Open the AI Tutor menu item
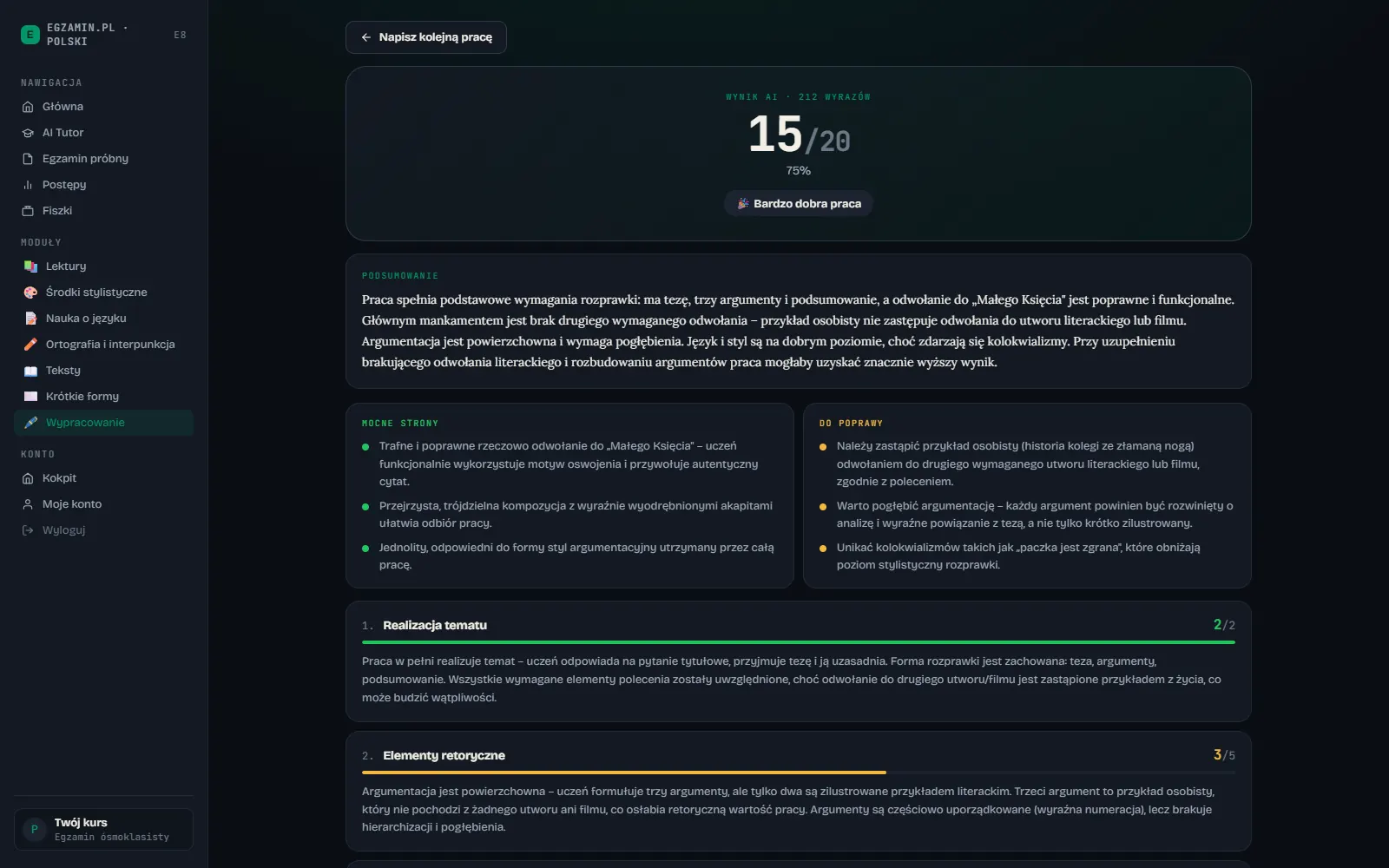The image size is (1389, 868). (103, 133)
